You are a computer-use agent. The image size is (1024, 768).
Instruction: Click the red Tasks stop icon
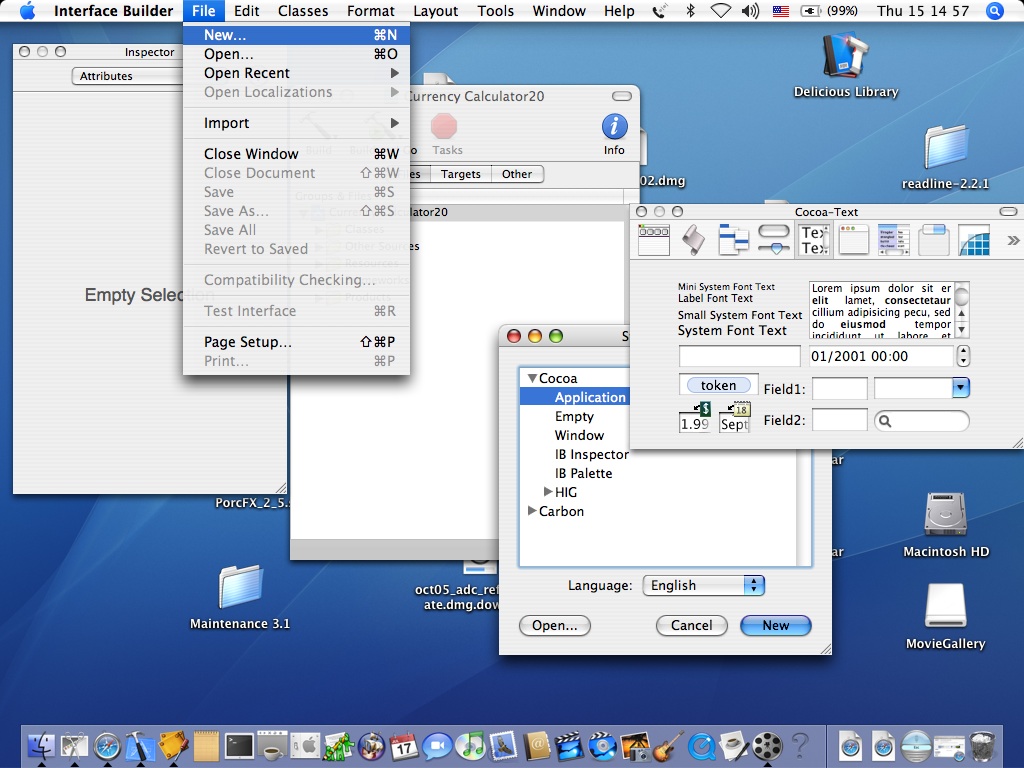(x=444, y=126)
